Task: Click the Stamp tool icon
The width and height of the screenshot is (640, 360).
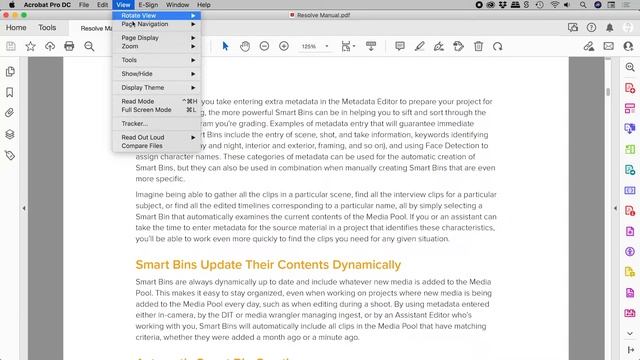Action: pyautogui.click(x=458, y=46)
